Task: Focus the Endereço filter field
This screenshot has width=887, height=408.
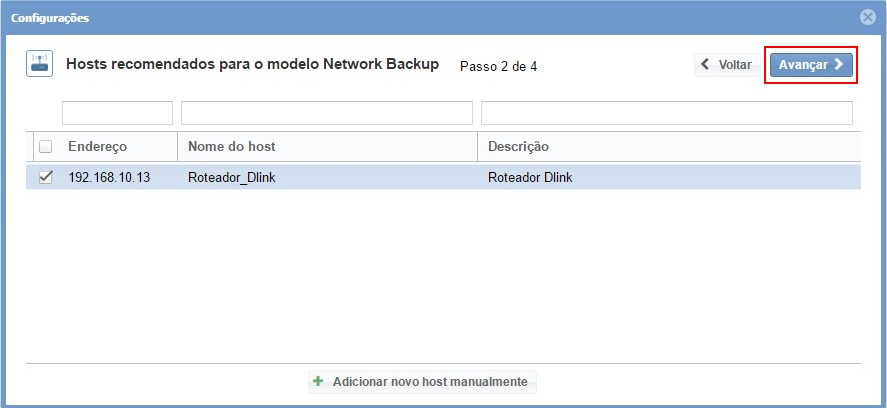Action: tap(117, 113)
